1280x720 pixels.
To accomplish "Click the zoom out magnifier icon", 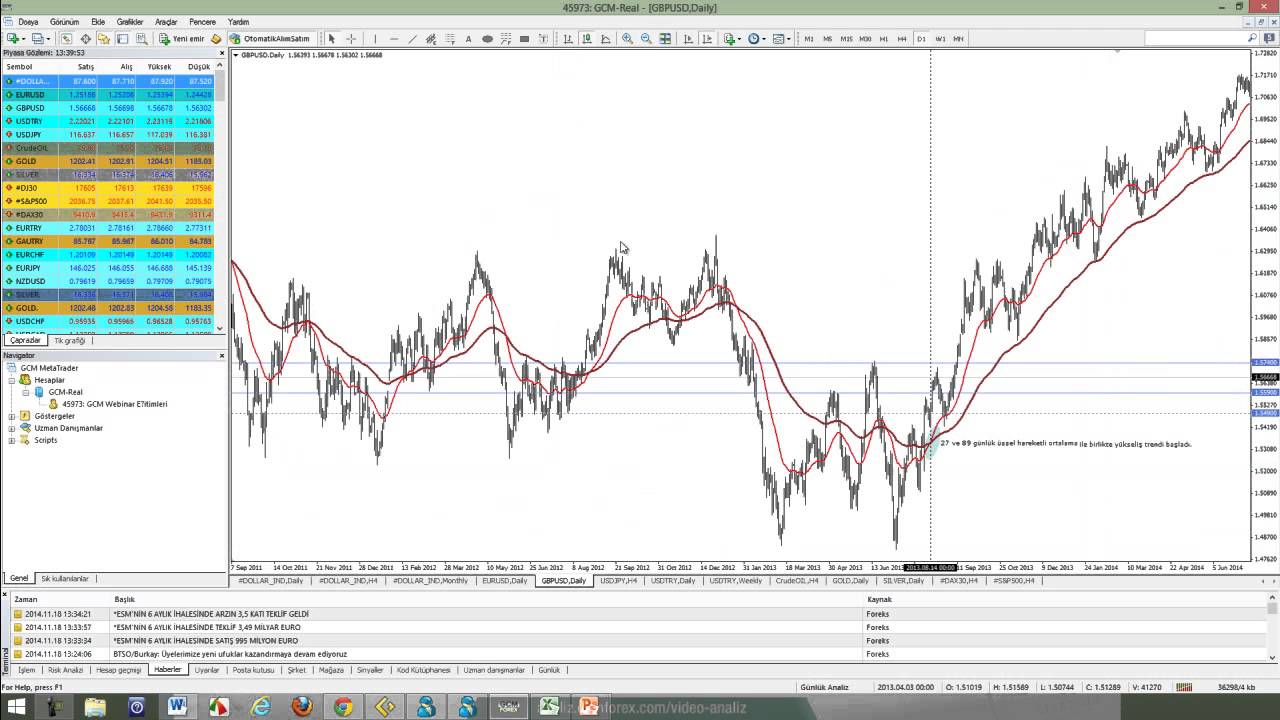I will click(646, 39).
